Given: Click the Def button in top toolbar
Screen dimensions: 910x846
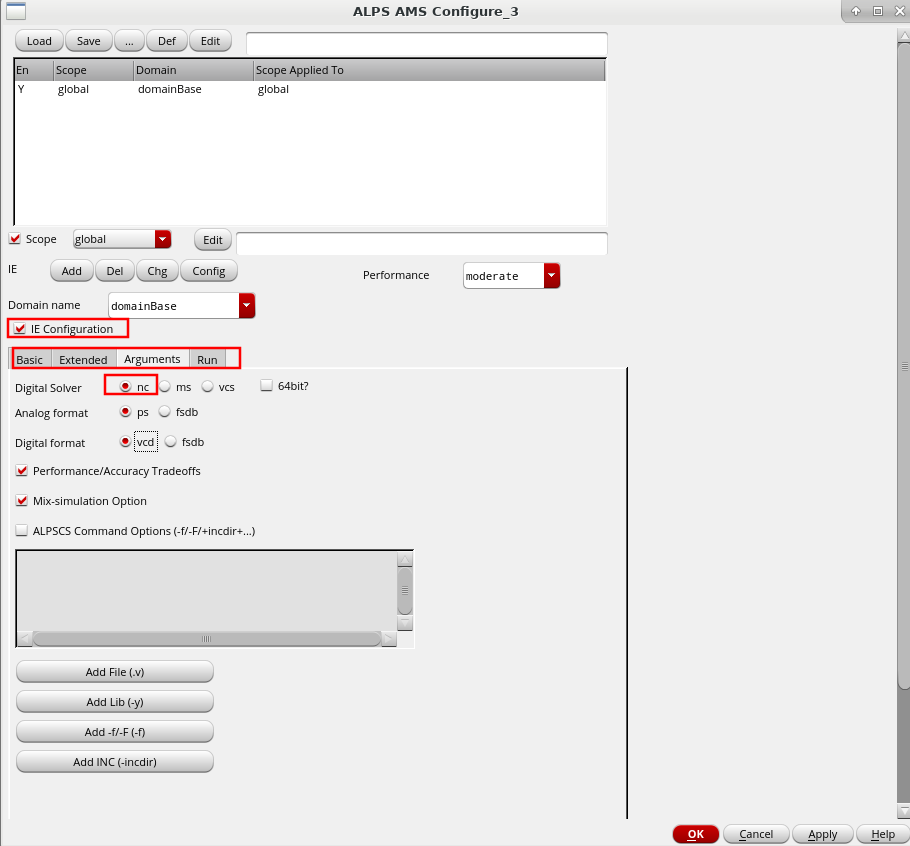Looking at the screenshot, I should [x=166, y=41].
